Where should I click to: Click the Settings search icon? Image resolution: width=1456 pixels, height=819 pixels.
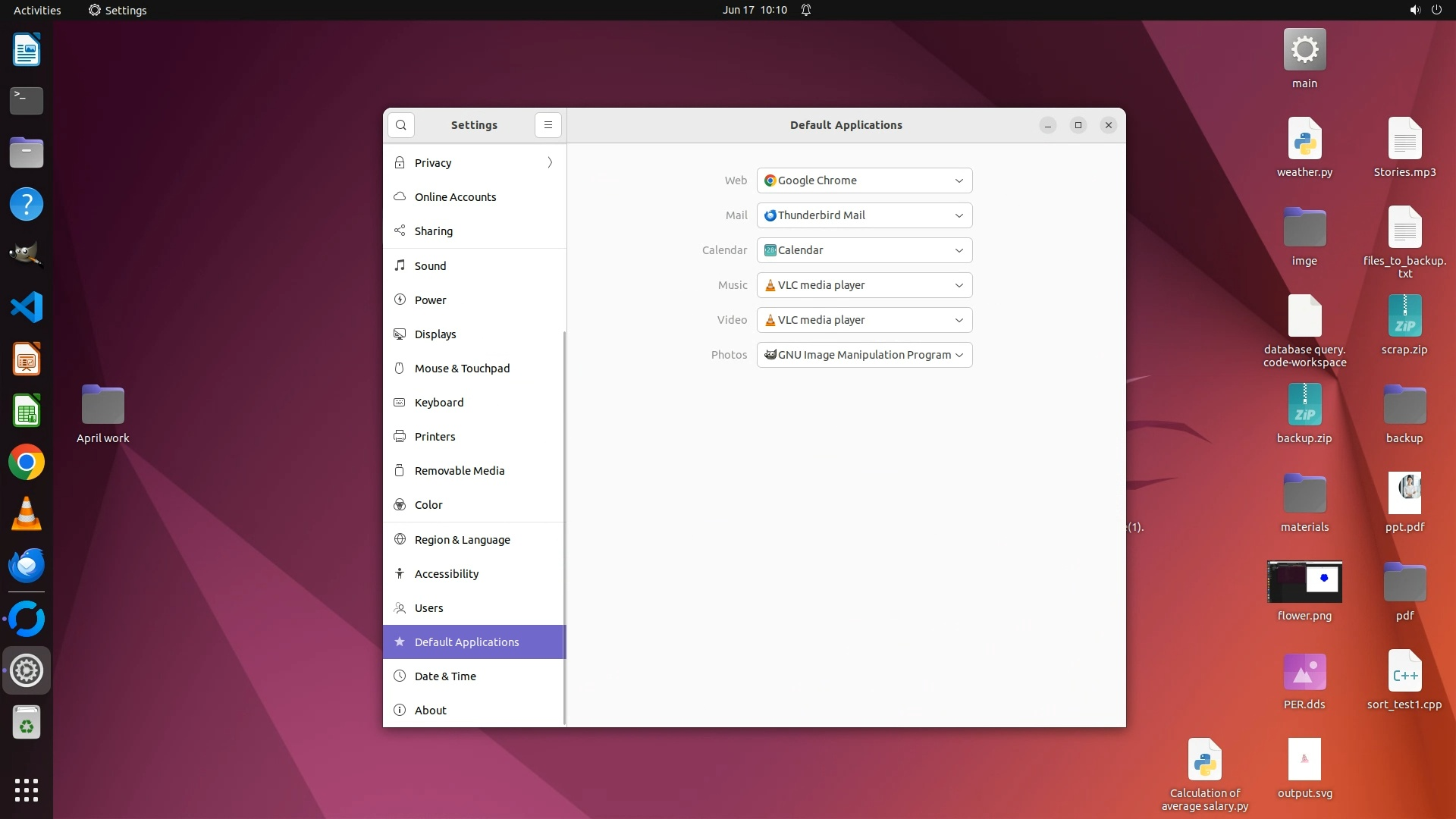400,125
